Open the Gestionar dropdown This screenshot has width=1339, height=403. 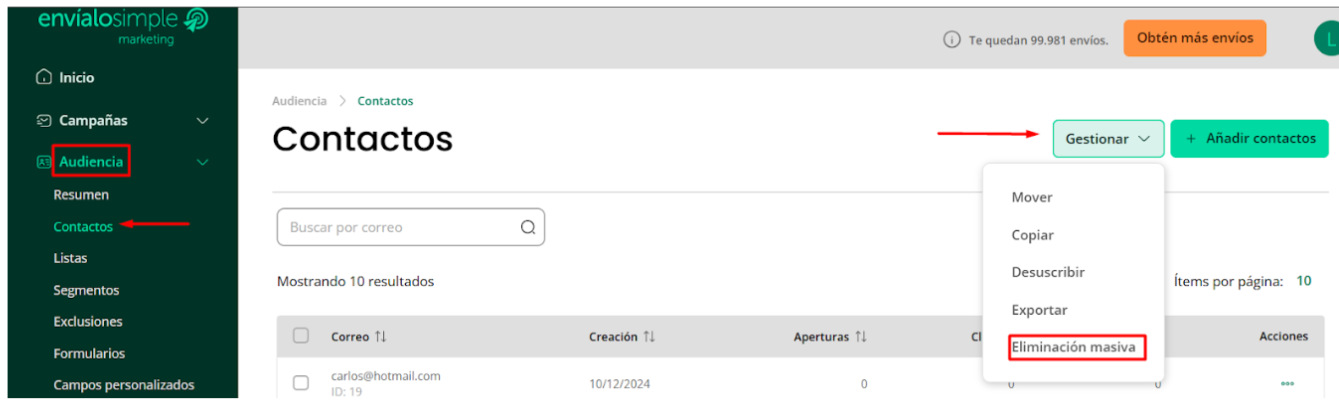[1108, 139]
